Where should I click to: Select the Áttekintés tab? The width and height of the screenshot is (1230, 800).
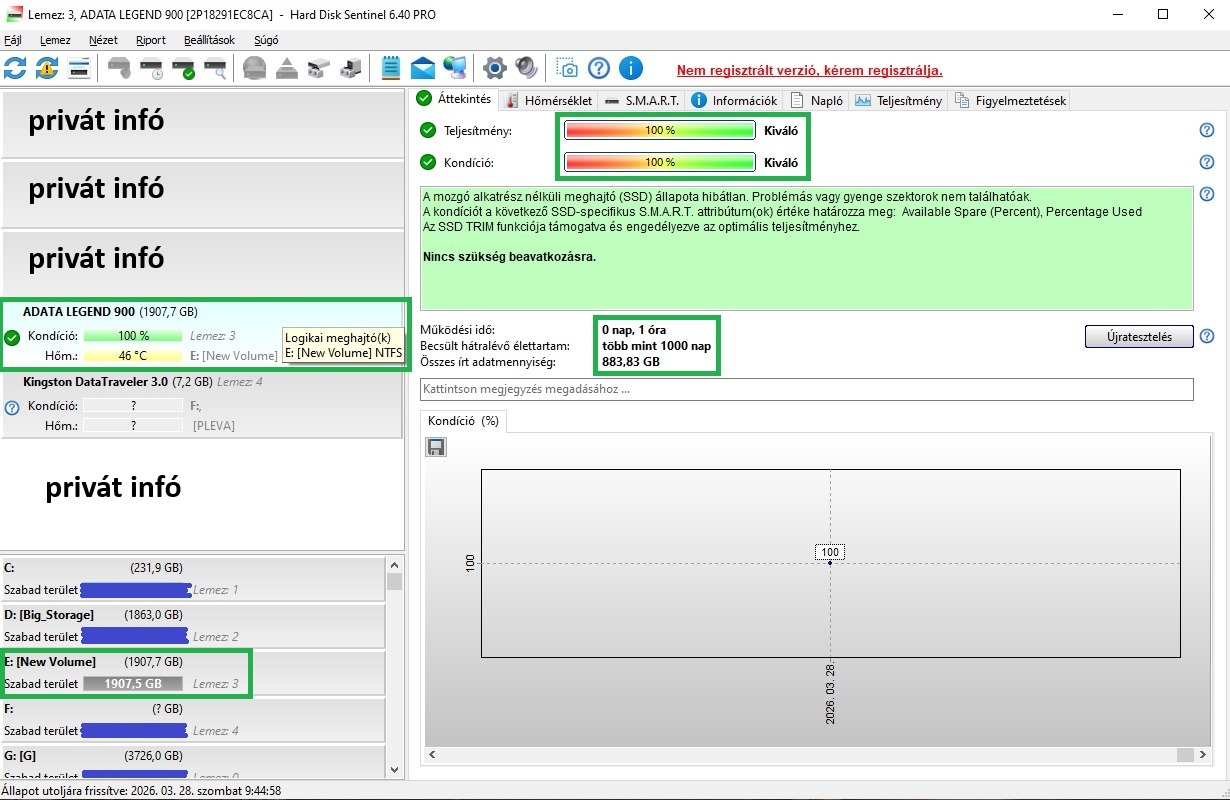[455, 99]
